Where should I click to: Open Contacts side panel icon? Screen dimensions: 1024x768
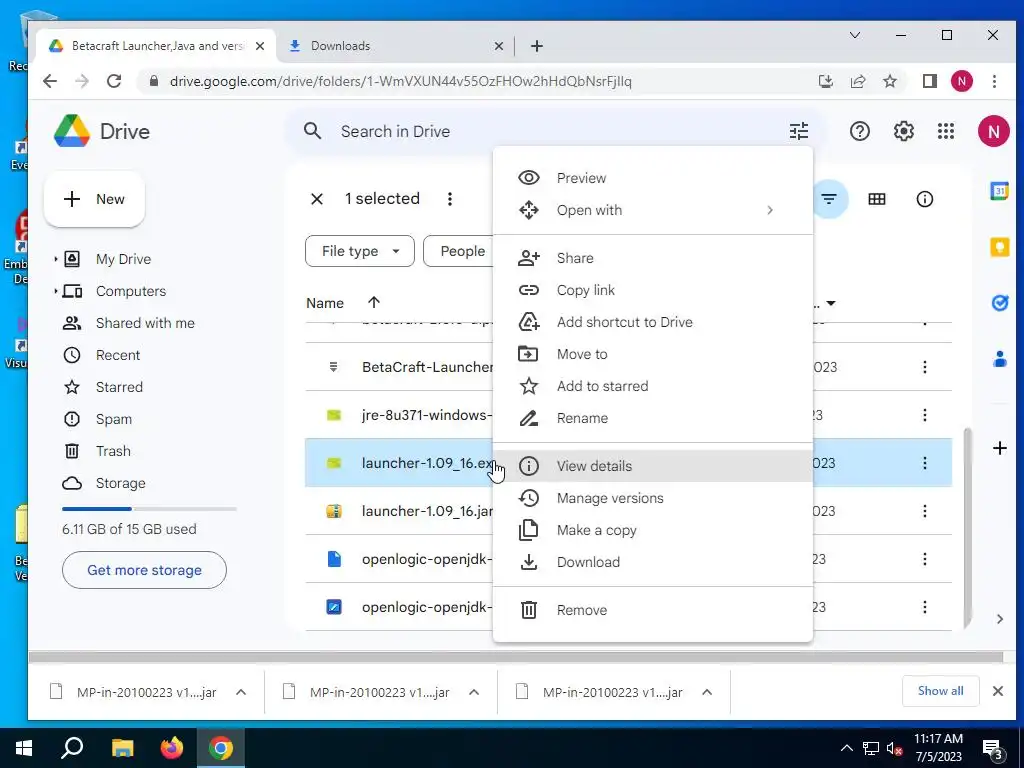point(999,359)
